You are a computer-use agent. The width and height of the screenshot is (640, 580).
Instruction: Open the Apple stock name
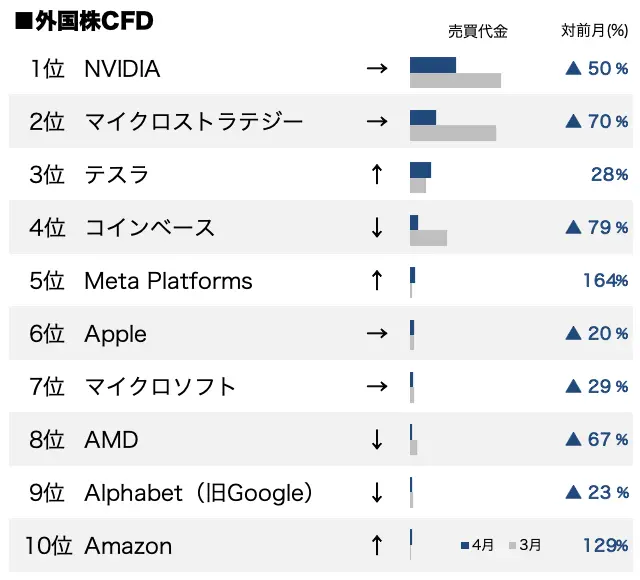pyautogui.click(x=115, y=333)
